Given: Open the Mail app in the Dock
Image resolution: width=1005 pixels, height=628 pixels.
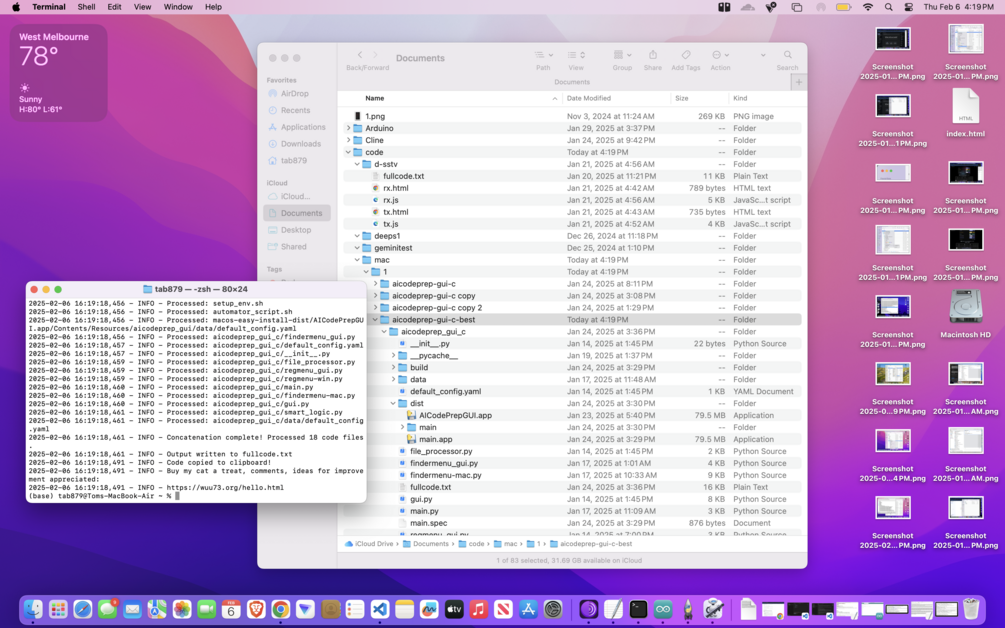Looking at the screenshot, I should [133, 609].
